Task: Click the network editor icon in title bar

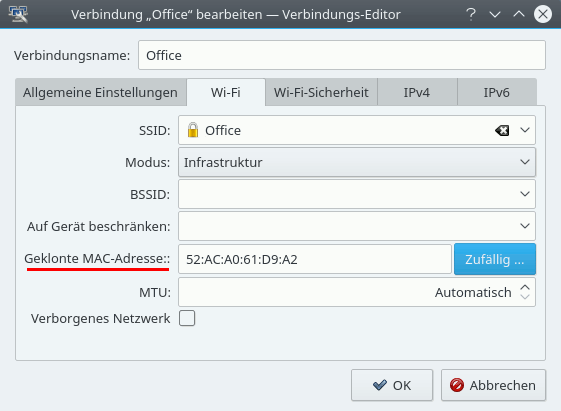Action: [18, 14]
